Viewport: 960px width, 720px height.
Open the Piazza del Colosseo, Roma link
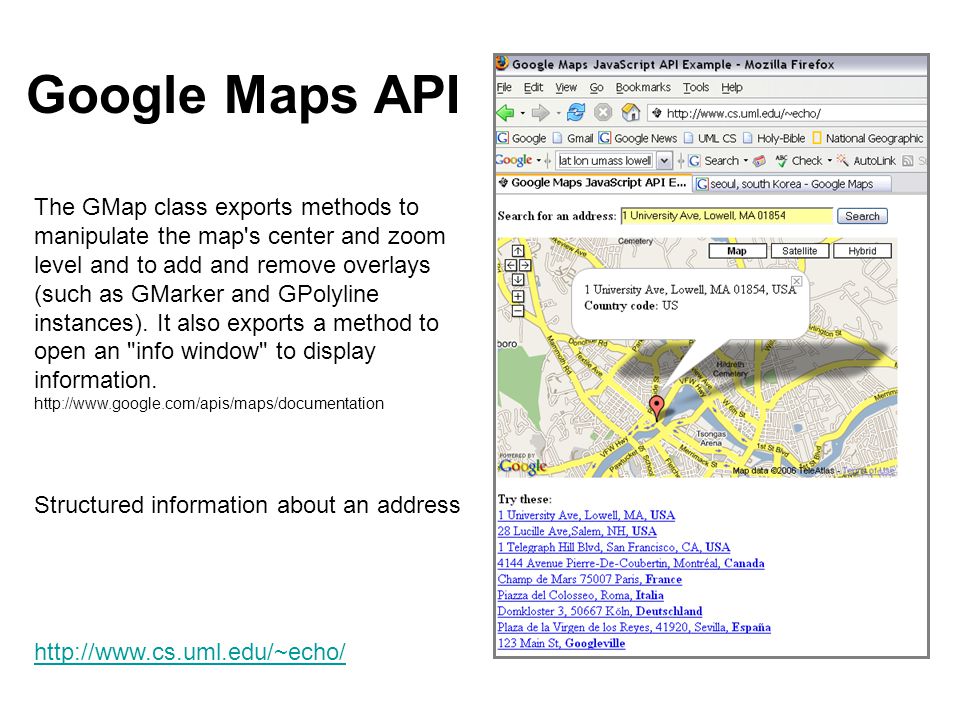point(580,595)
